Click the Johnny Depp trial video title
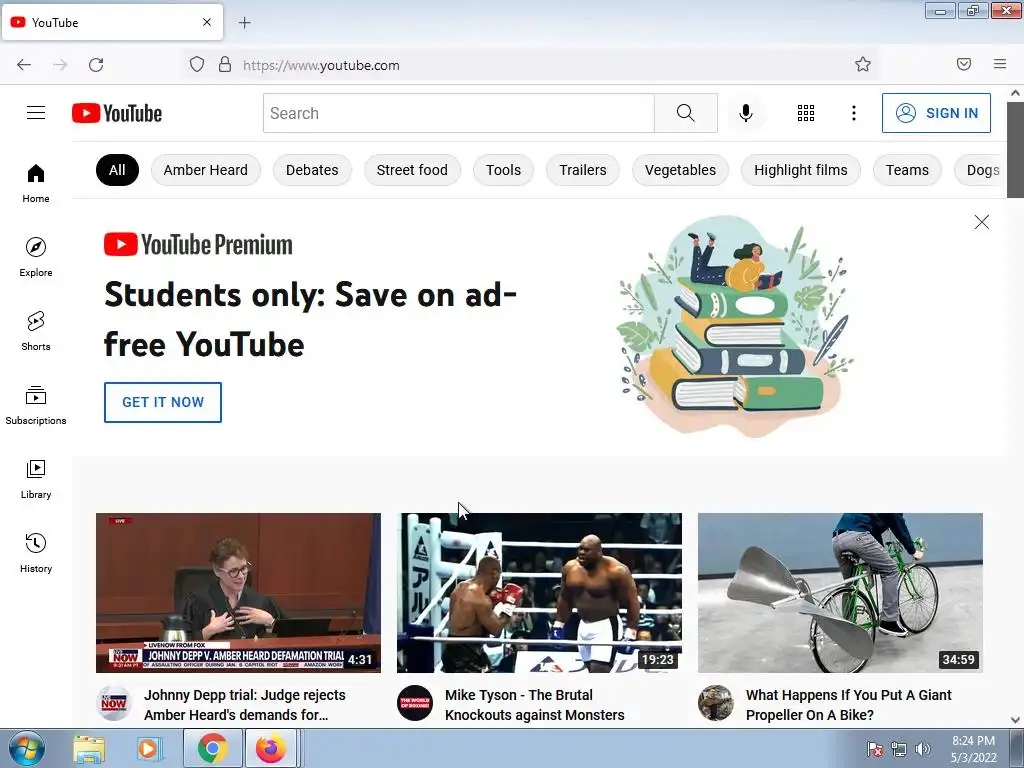The height and width of the screenshot is (768, 1024). 245,705
